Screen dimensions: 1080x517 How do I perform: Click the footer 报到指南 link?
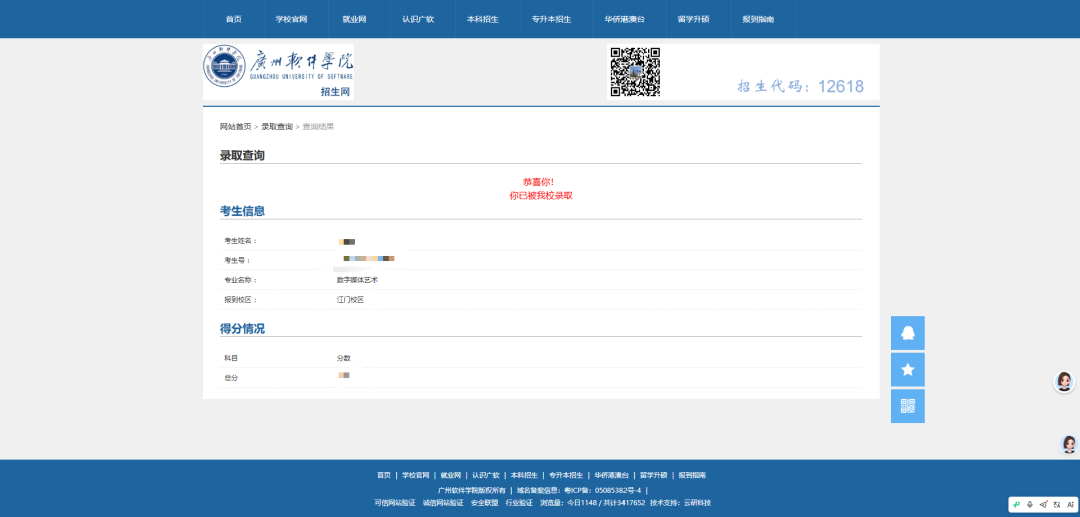[x=692, y=475]
